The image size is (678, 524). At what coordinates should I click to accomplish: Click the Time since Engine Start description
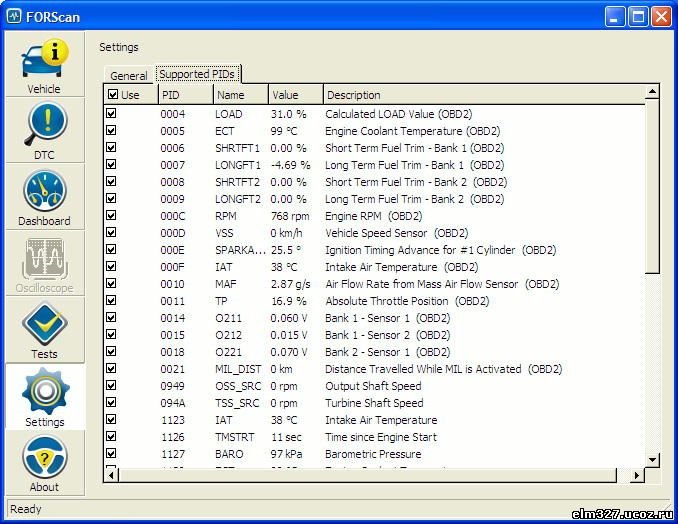click(381, 437)
